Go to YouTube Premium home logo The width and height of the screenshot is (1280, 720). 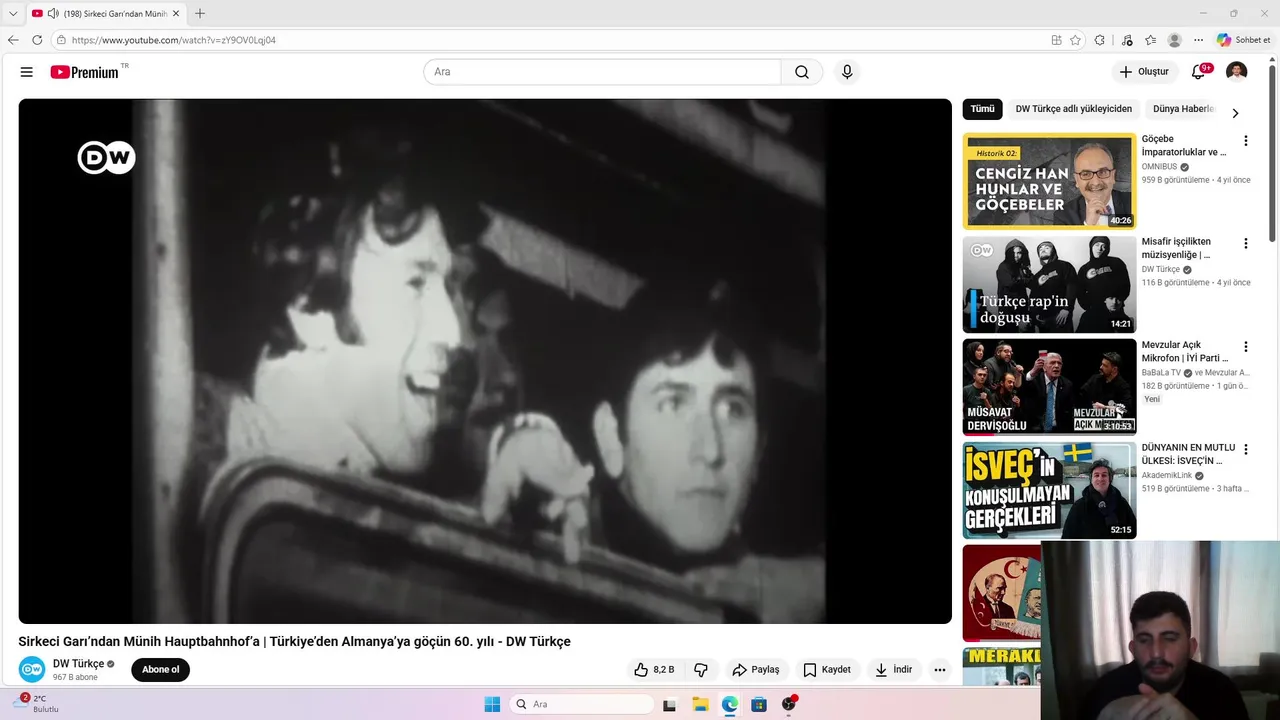click(x=85, y=72)
